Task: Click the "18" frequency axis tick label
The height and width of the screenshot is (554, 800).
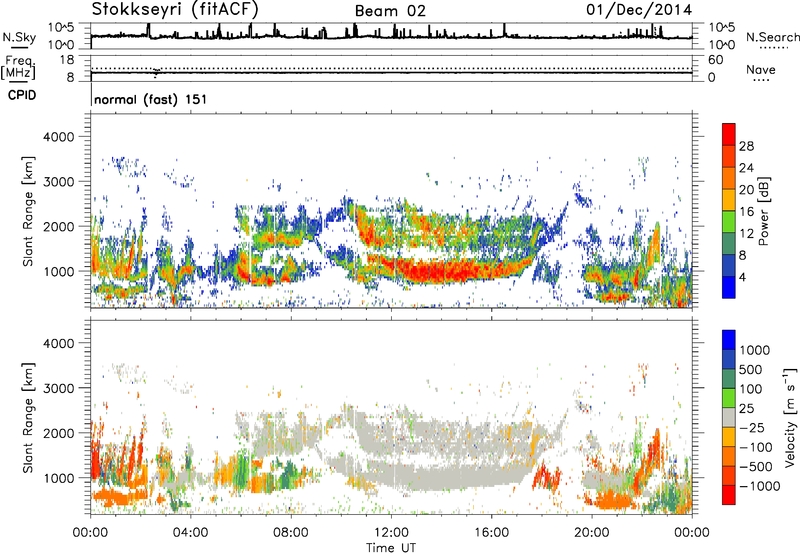Action: click(67, 60)
